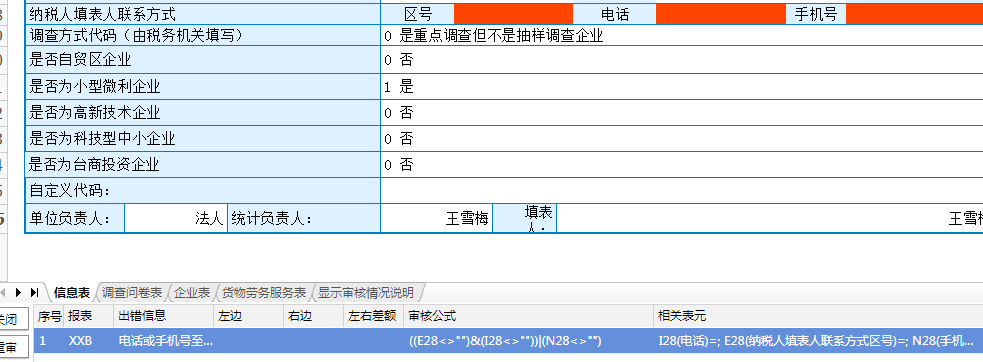Open the 是否为高新技术企业 value cell
The height and width of the screenshot is (362, 983).
click(x=681, y=113)
